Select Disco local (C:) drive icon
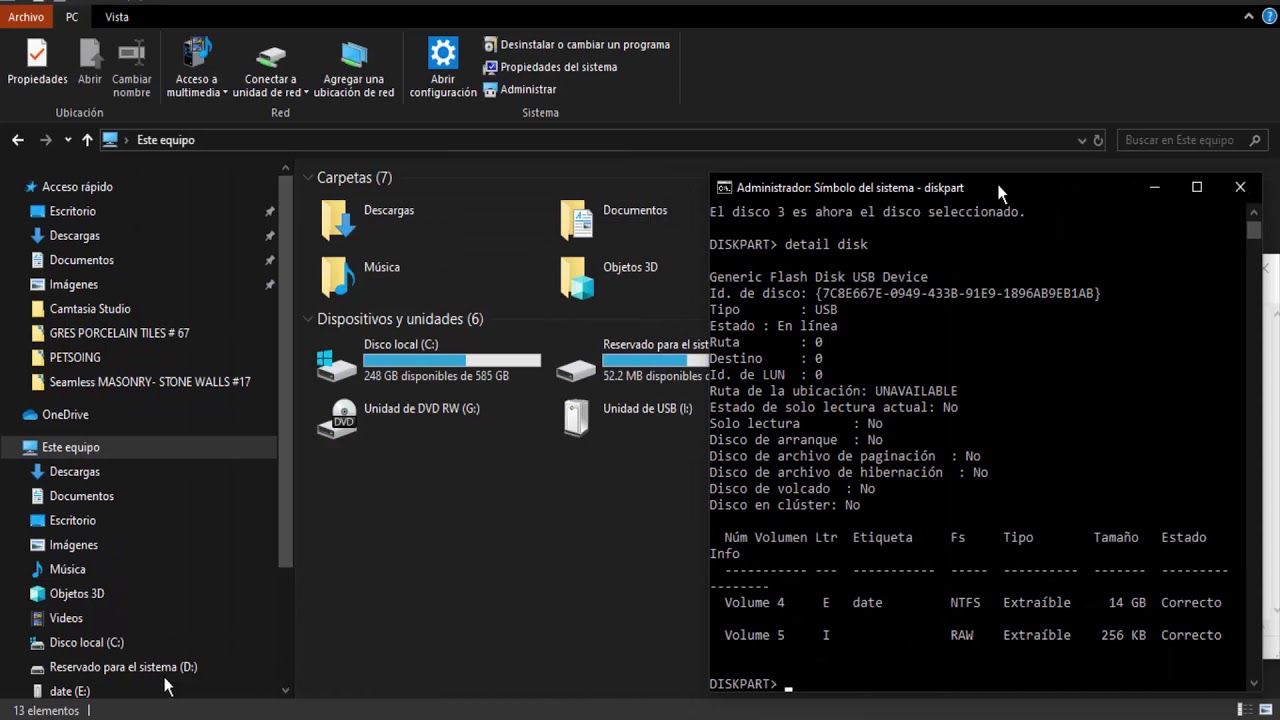Screen dimensions: 1280x720 coord(336,366)
